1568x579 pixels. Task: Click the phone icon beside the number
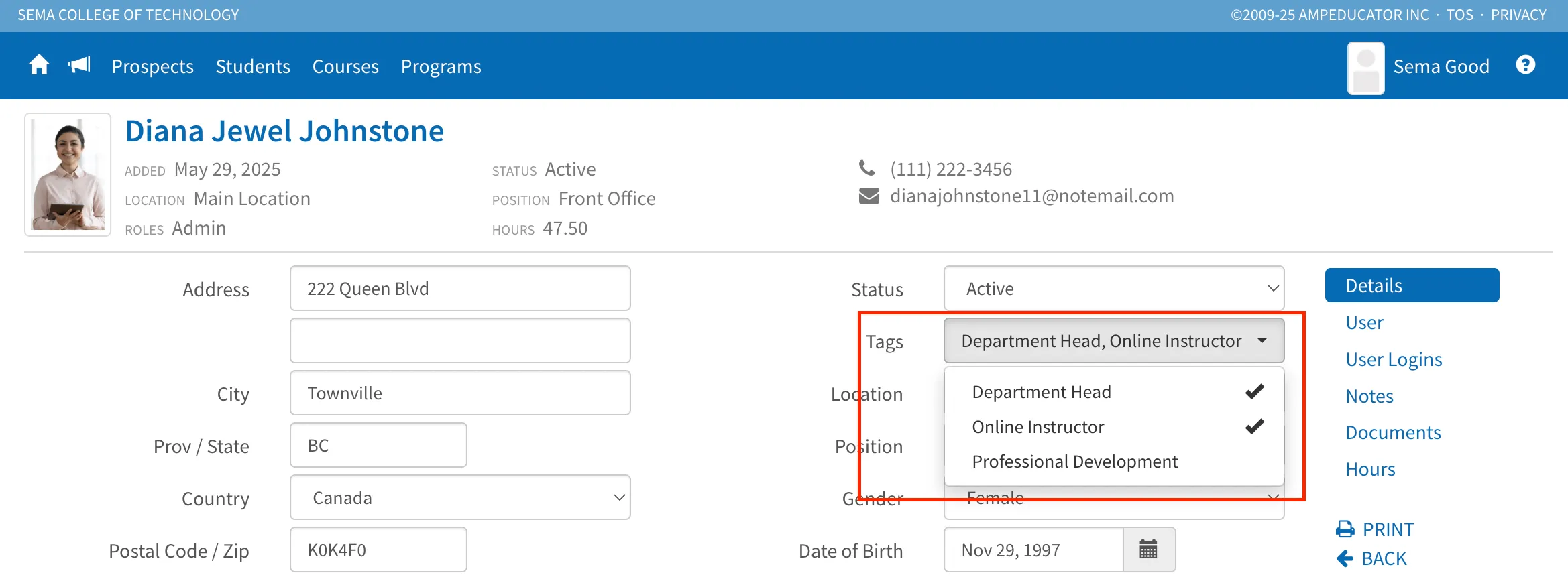click(867, 168)
